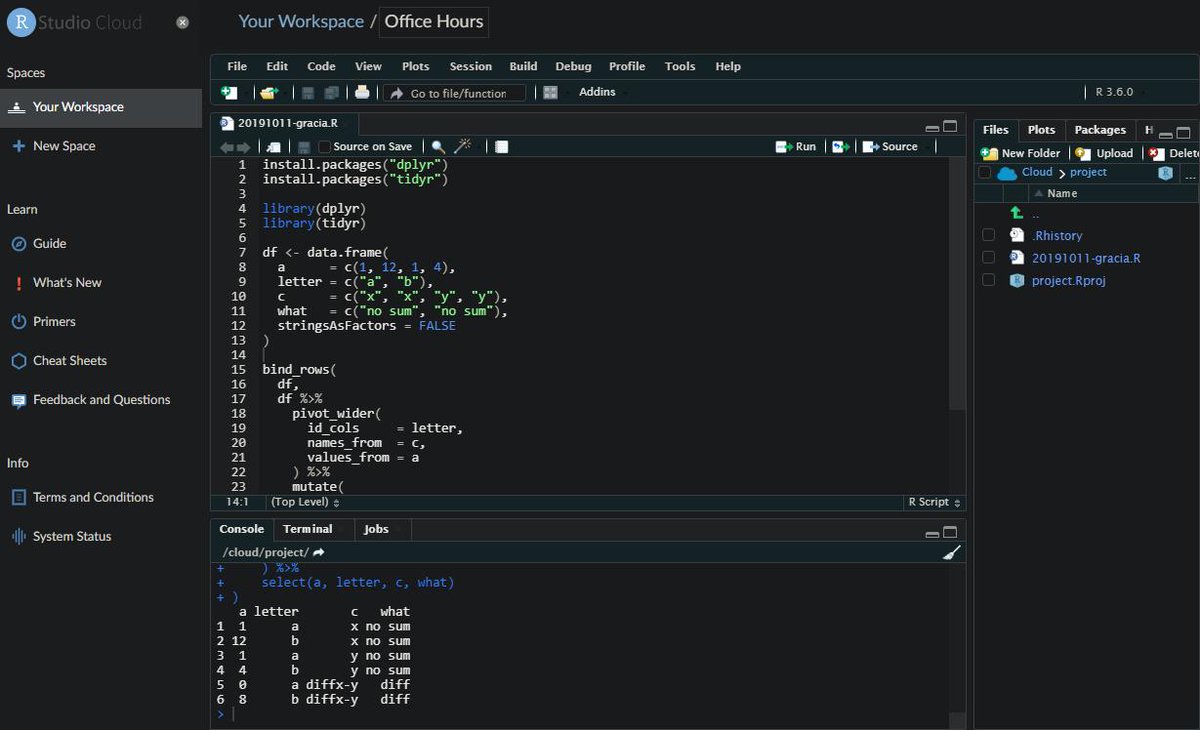Open the Tools menu

[680, 66]
